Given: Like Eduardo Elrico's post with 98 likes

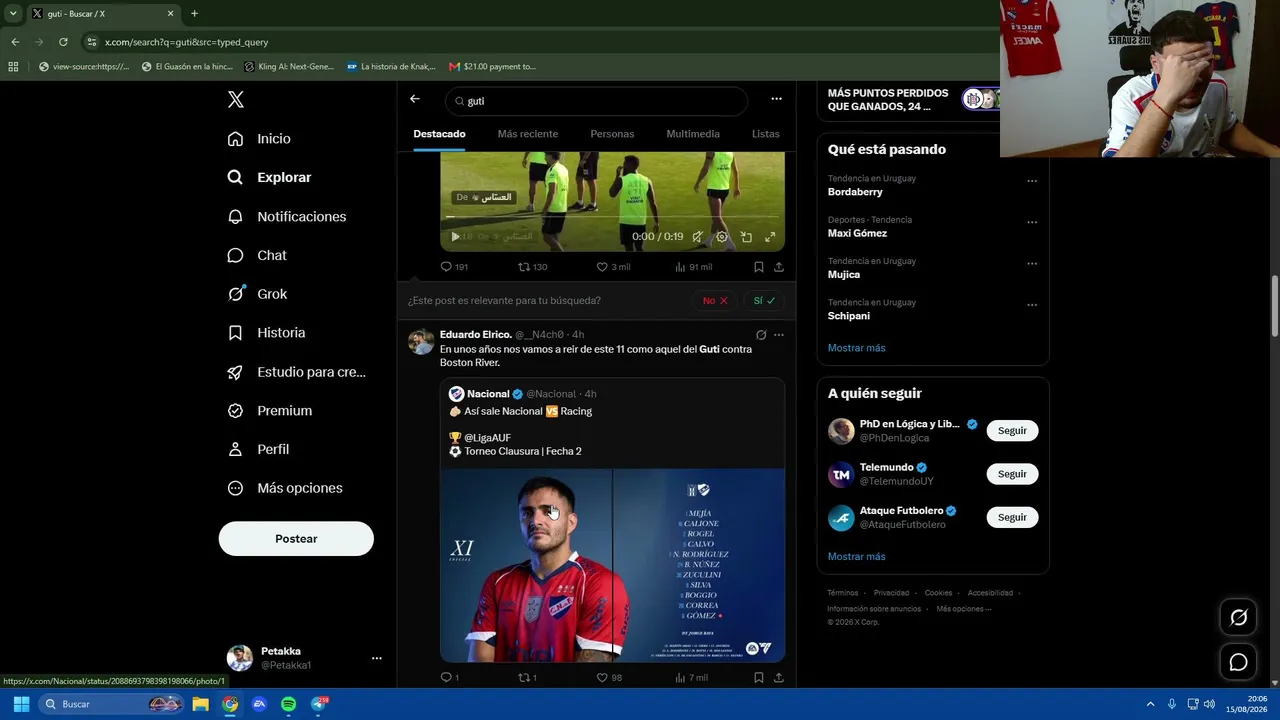Looking at the screenshot, I should (609, 678).
